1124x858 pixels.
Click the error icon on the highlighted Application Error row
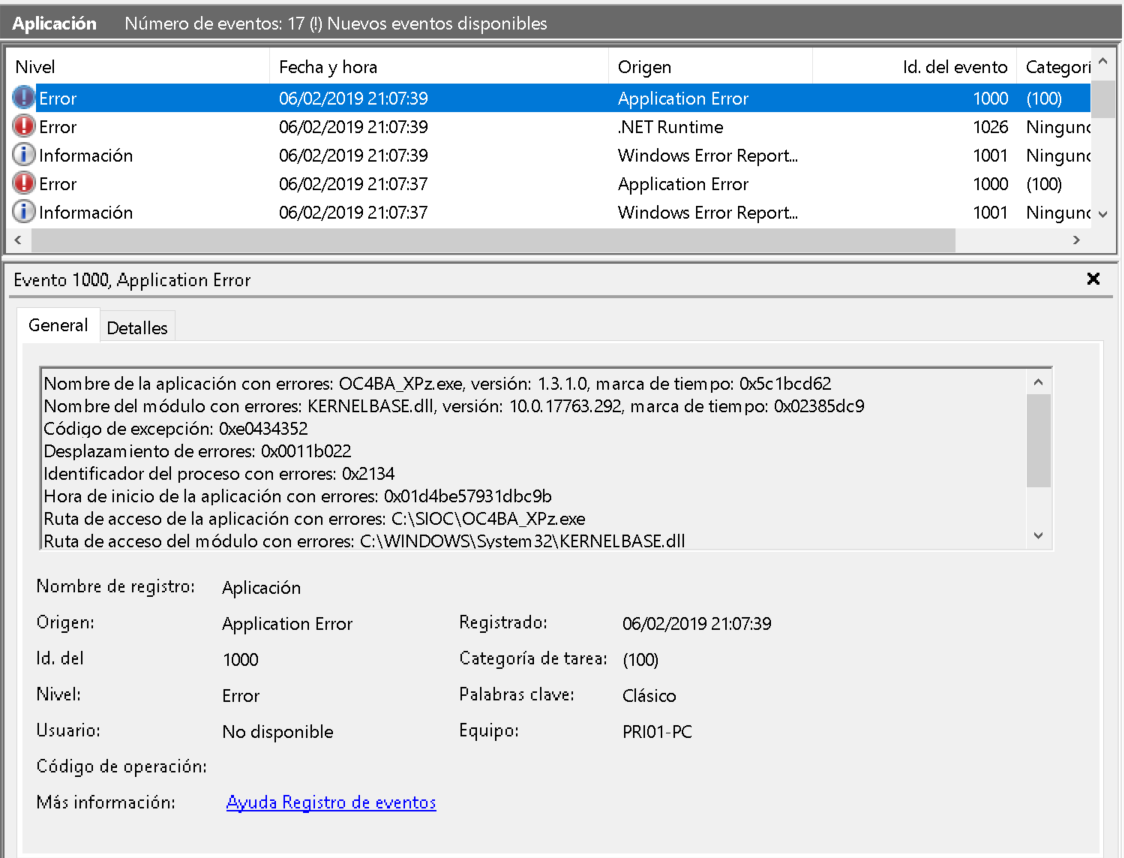point(23,98)
